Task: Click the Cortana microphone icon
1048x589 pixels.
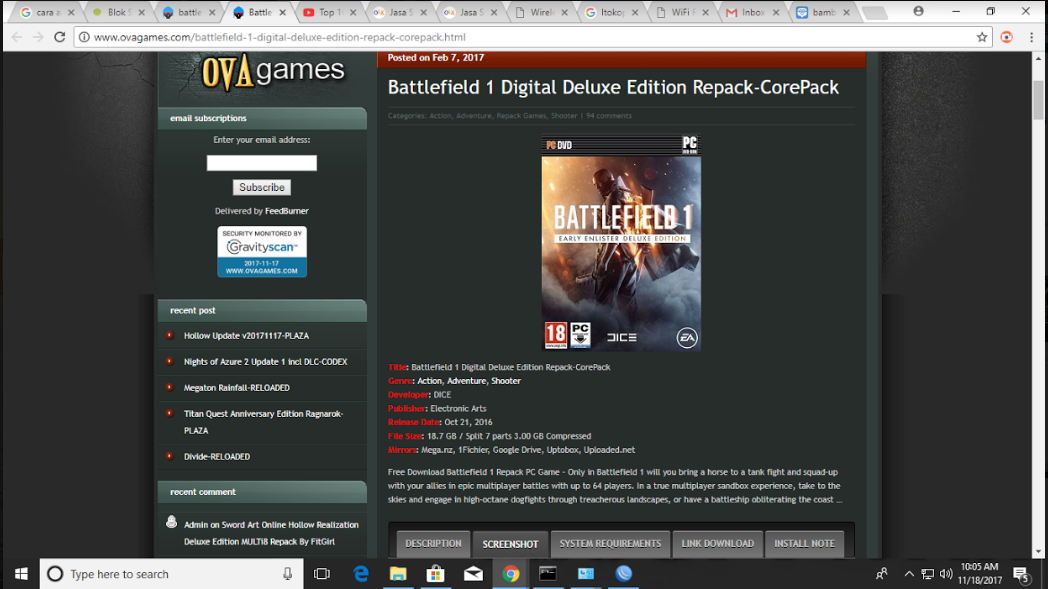Action: [287, 574]
